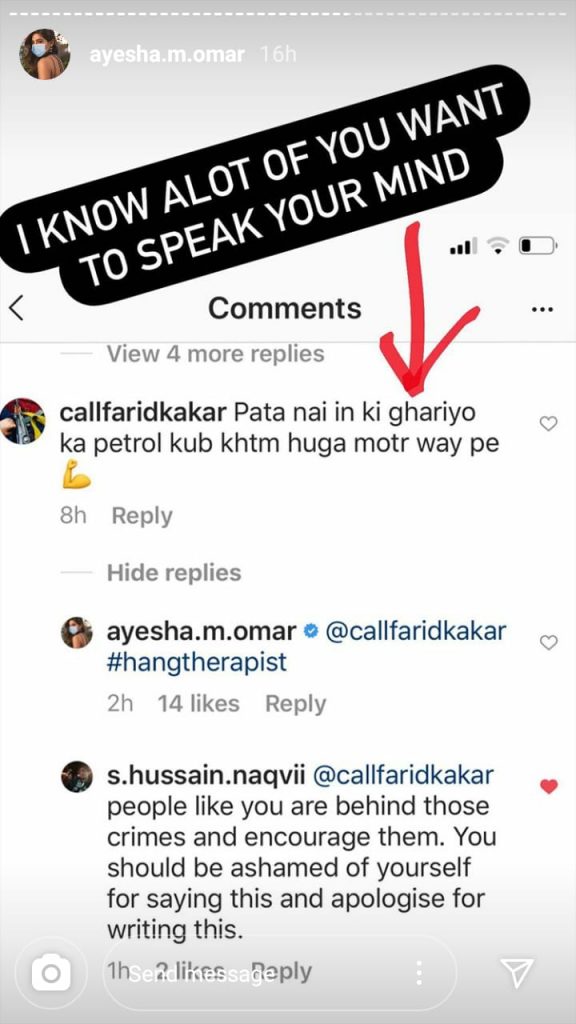Screen dimensions: 576x1024
Task: Expand View 4 more replies
Action: [x=216, y=353]
